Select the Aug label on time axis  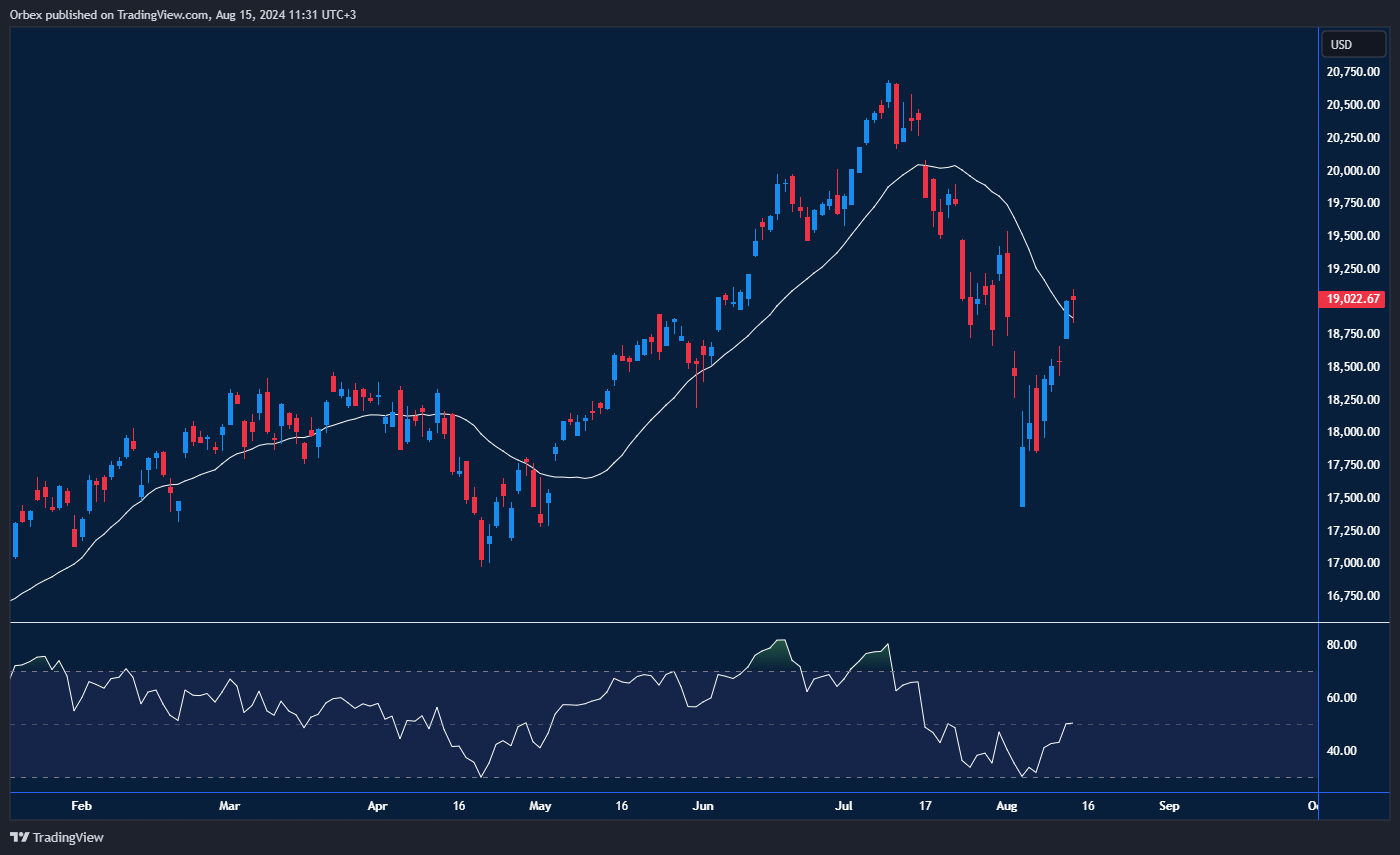tap(1007, 805)
